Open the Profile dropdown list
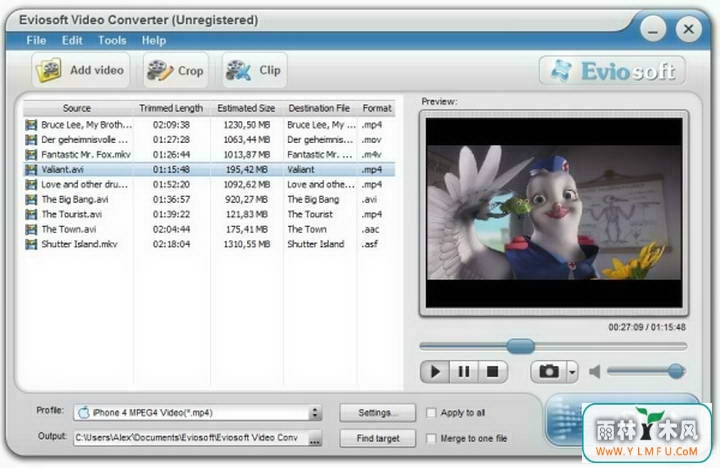The image size is (720, 468). click(315, 412)
